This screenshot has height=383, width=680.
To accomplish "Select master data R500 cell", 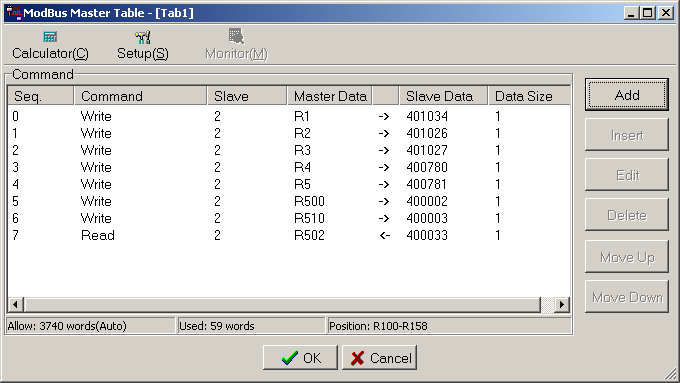I will pyautogui.click(x=309, y=201).
